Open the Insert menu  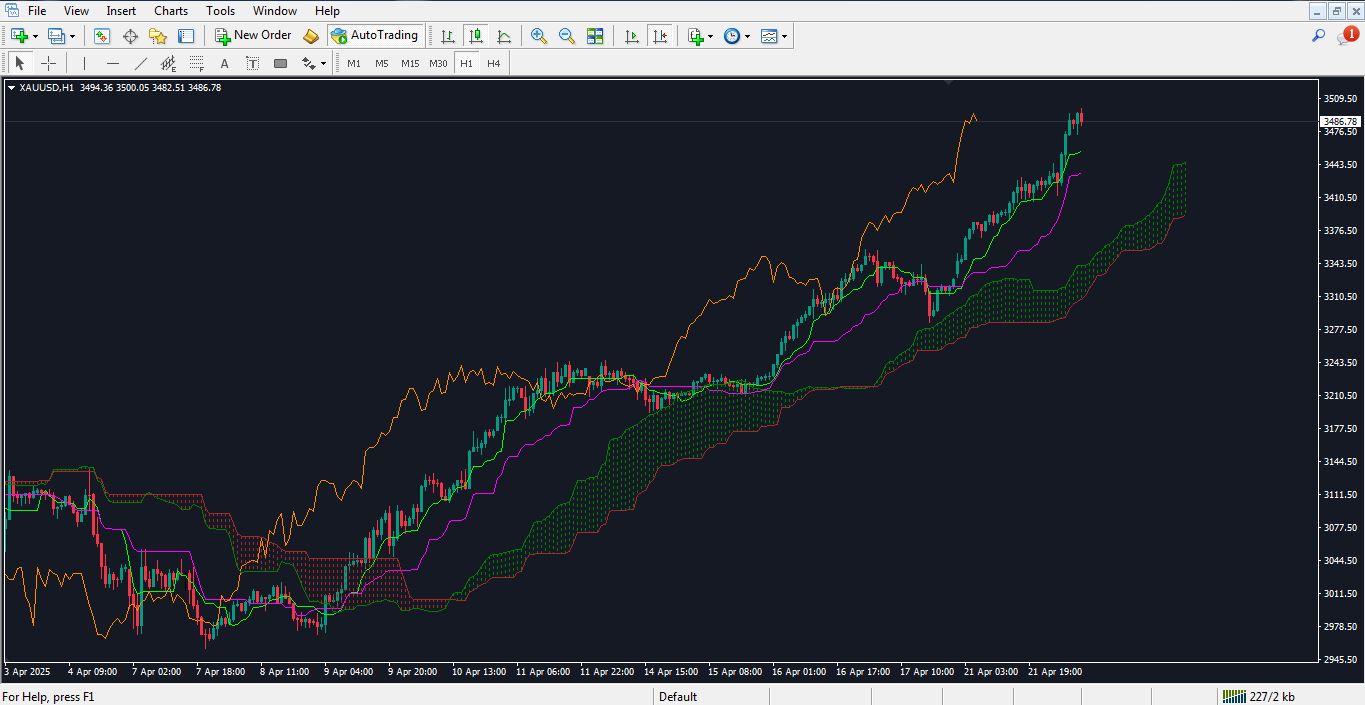click(x=120, y=10)
